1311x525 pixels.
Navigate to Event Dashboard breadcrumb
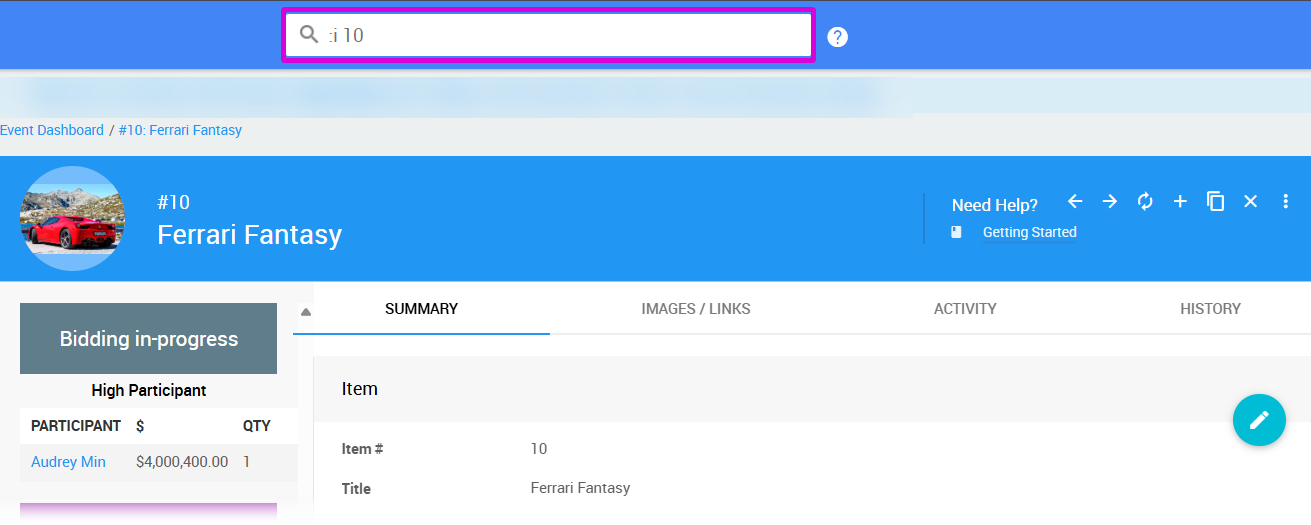52,130
